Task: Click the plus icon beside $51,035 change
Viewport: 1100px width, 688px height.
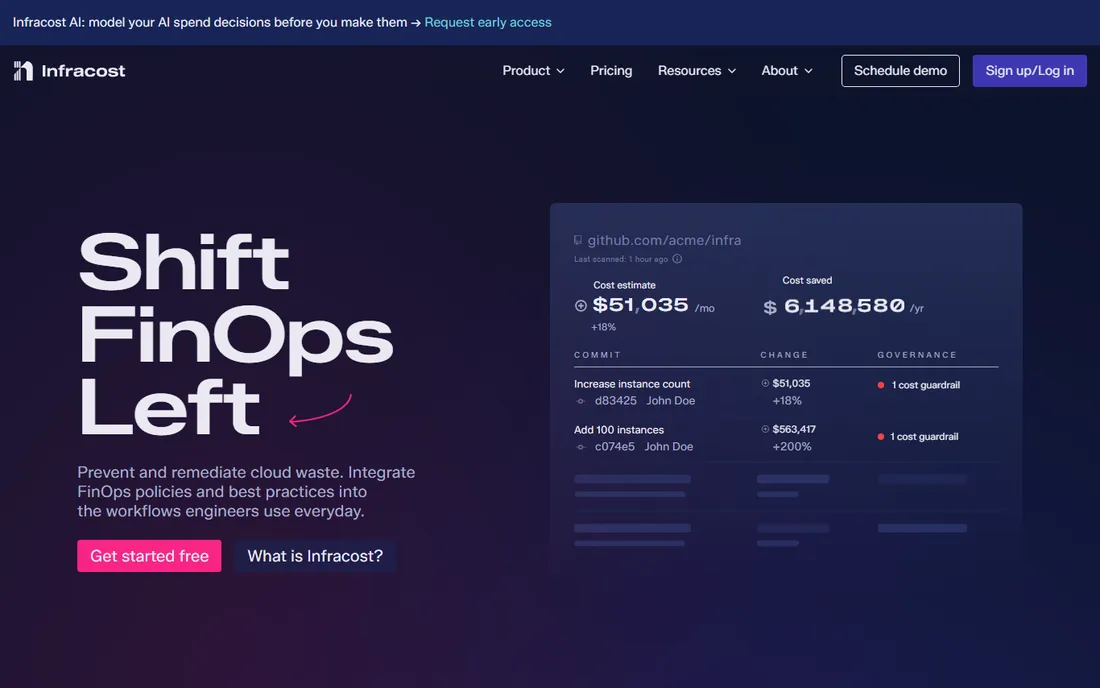Action: coord(765,383)
